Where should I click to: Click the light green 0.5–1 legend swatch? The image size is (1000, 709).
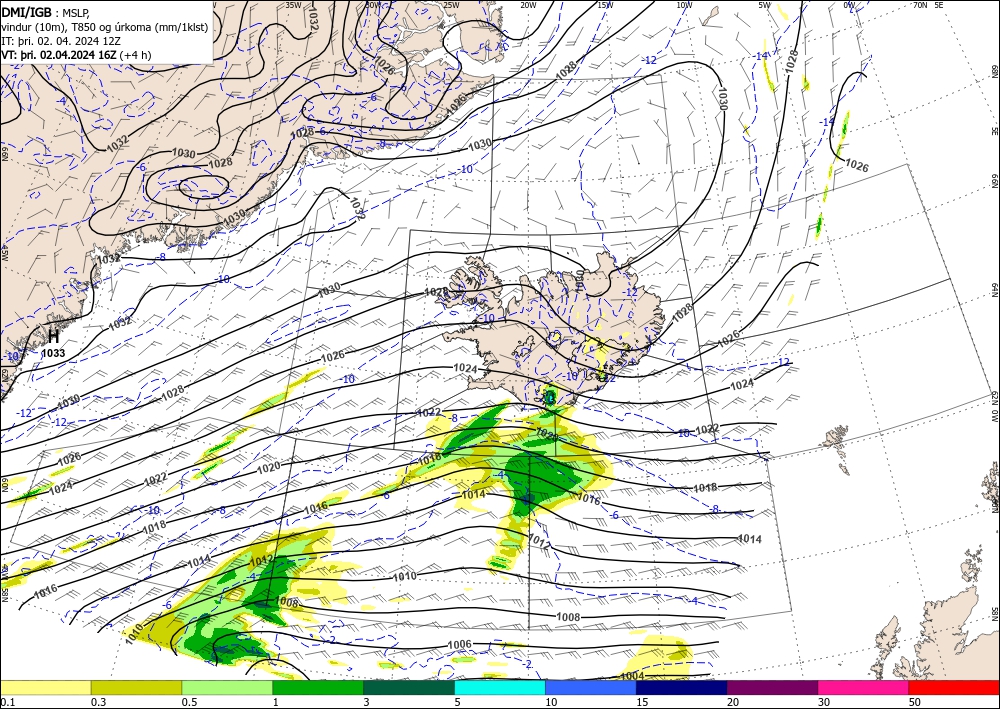[x=227, y=687]
